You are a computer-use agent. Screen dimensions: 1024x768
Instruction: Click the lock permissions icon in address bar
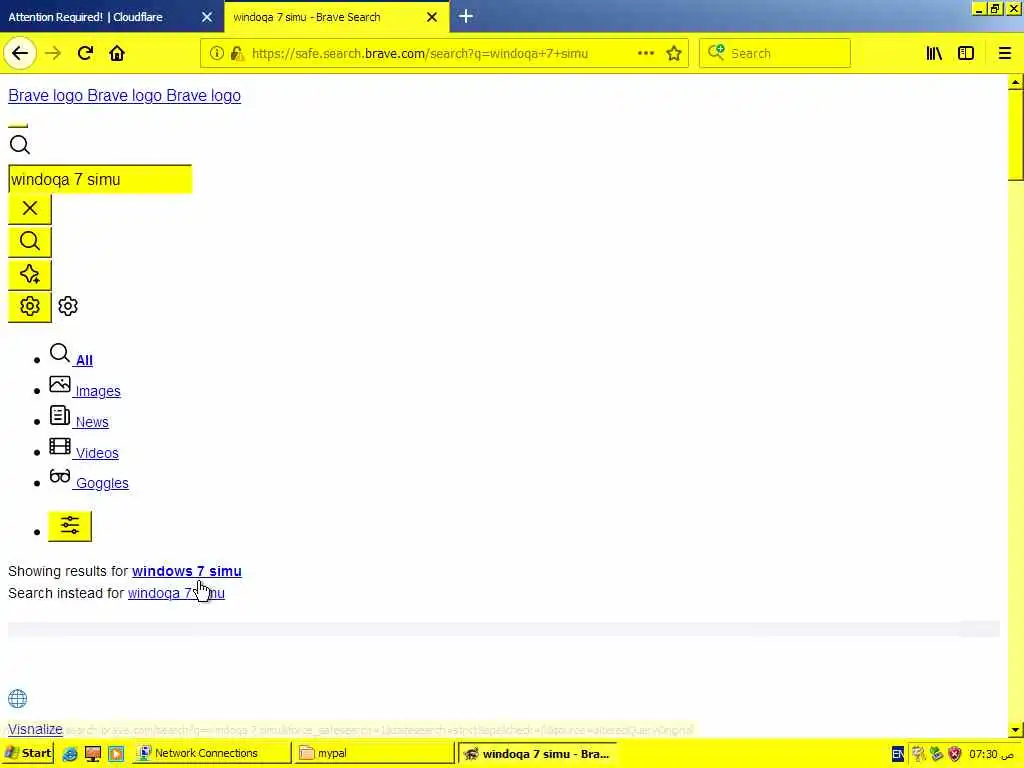[237, 54]
